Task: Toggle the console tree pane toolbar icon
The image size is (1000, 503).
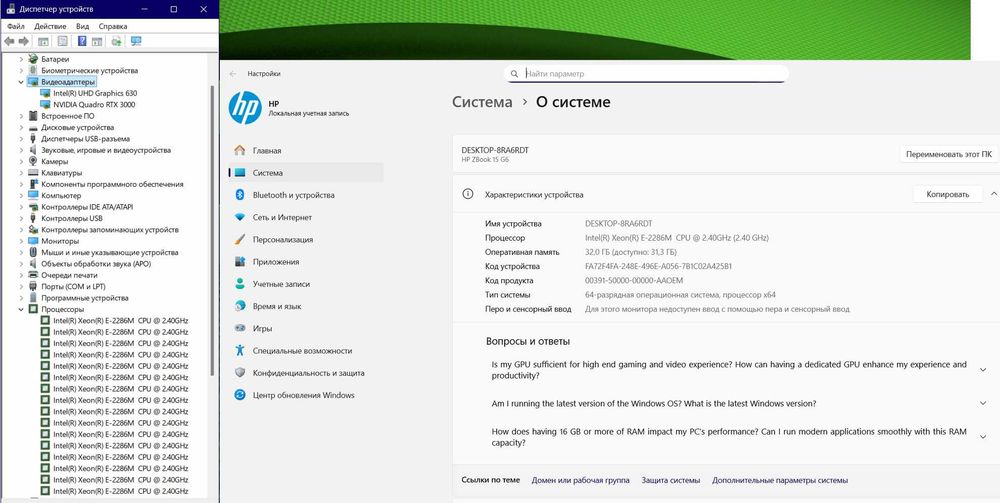Action: click(x=43, y=41)
